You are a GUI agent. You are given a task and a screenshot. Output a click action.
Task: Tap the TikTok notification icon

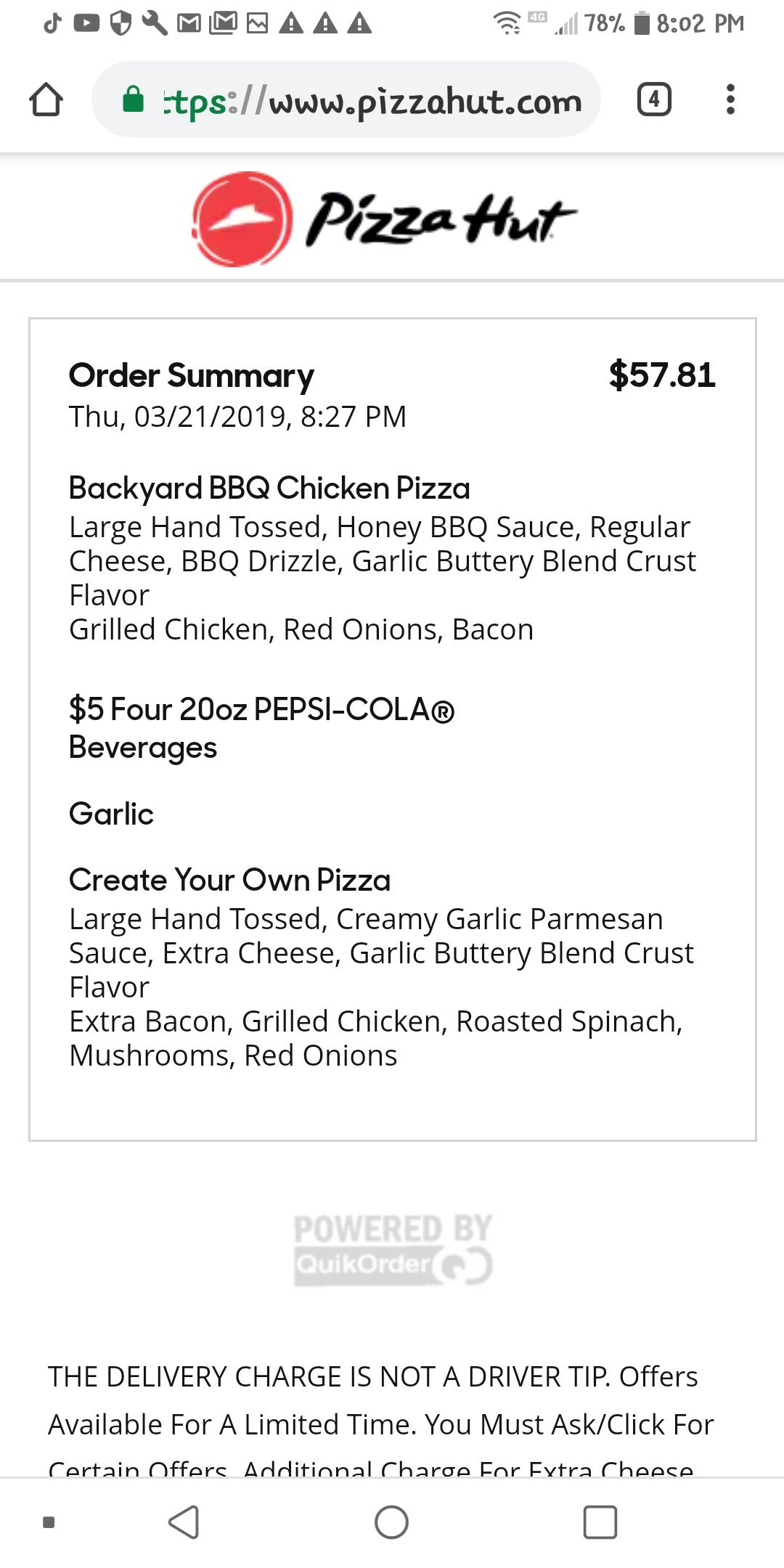coord(52,24)
